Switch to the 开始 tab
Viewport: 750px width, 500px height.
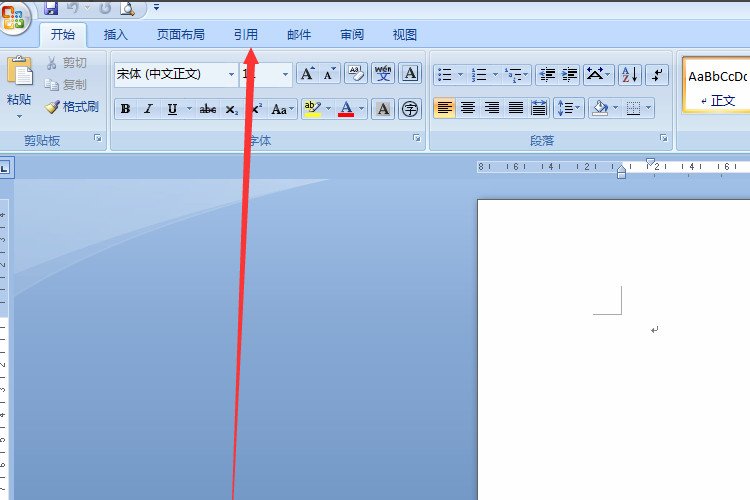(x=63, y=34)
